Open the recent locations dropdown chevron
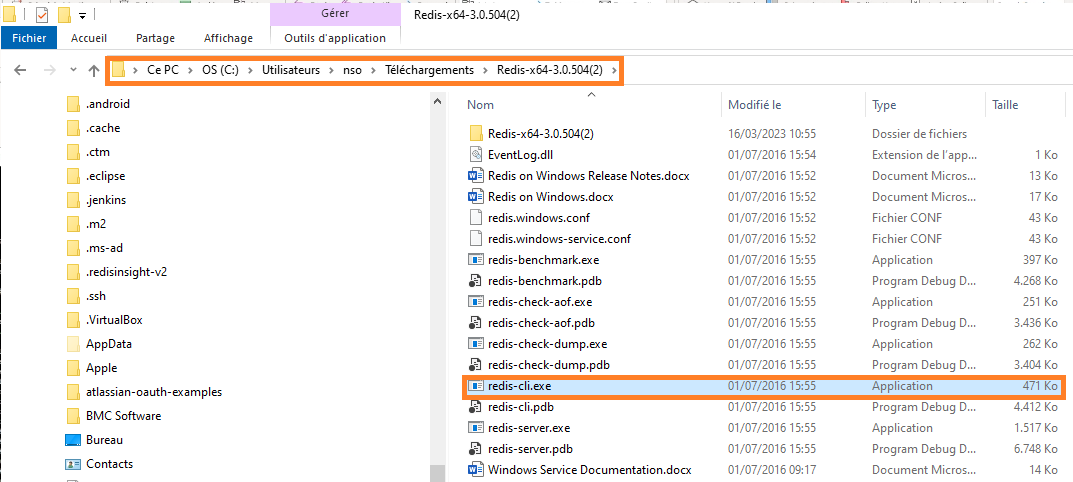Viewport: 1073px width, 482px height. 73,71
